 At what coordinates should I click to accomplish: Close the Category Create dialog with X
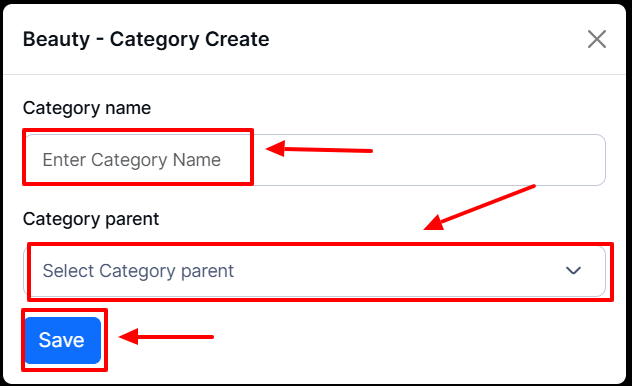point(597,39)
